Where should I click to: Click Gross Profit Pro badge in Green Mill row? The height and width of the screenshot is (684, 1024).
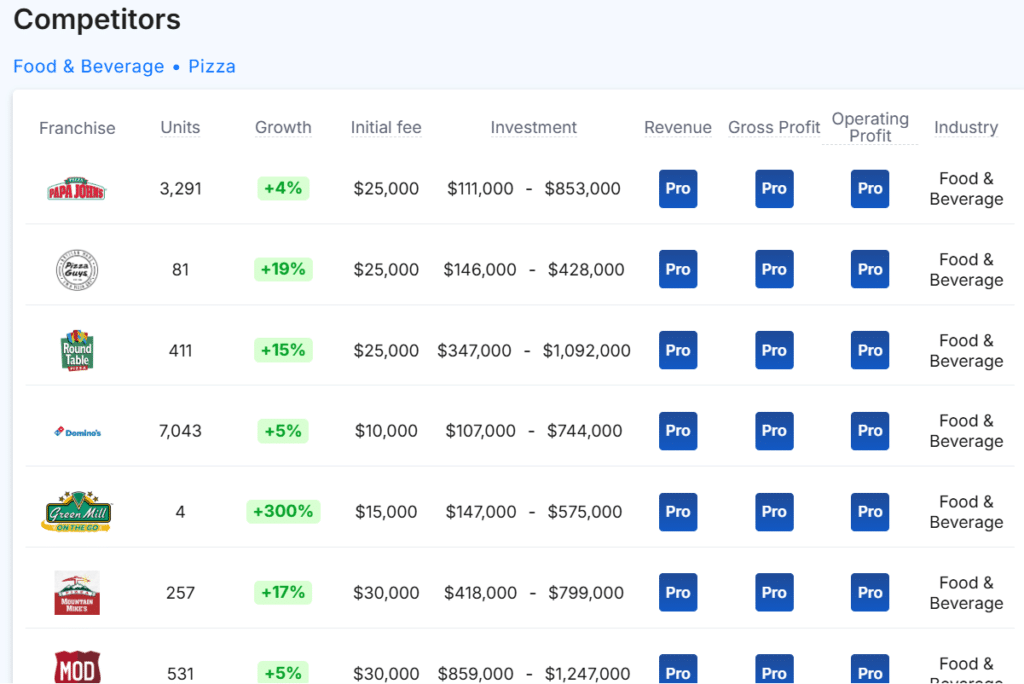[x=774, y=512]
